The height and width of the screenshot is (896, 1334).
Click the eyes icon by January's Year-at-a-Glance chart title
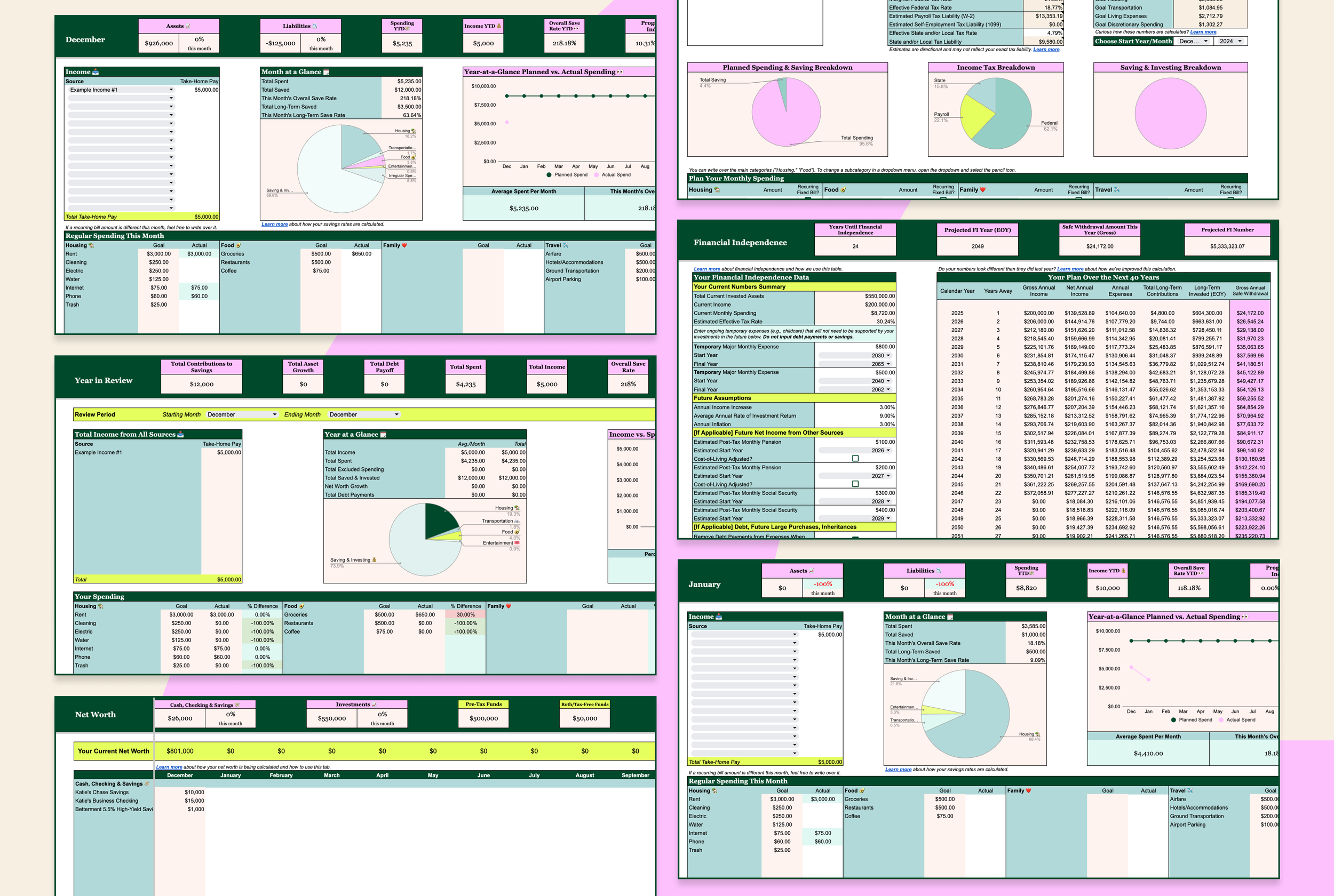pyautogui.click(x=1245, y=617)
